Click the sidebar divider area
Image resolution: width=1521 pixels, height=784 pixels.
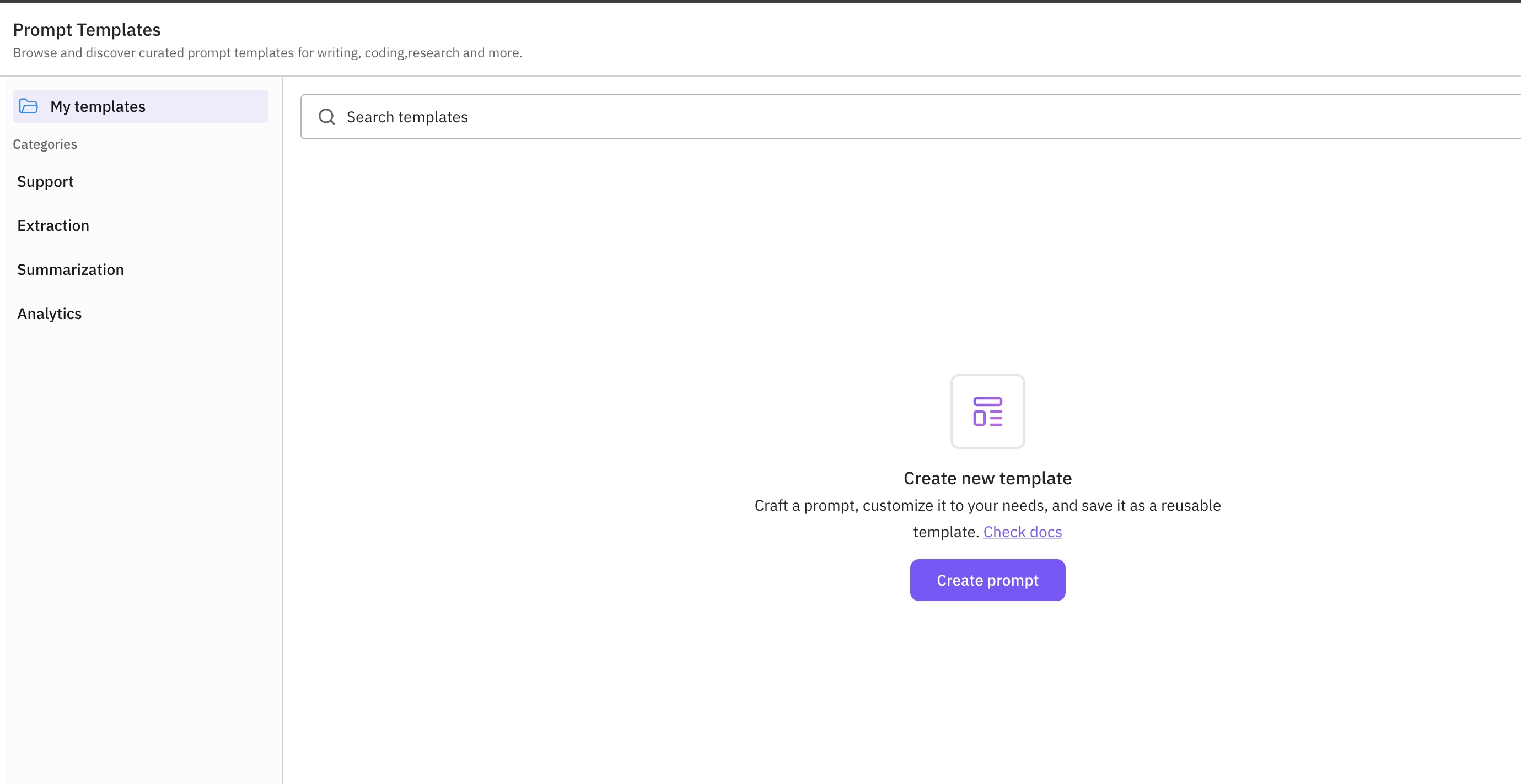point(282,413)
